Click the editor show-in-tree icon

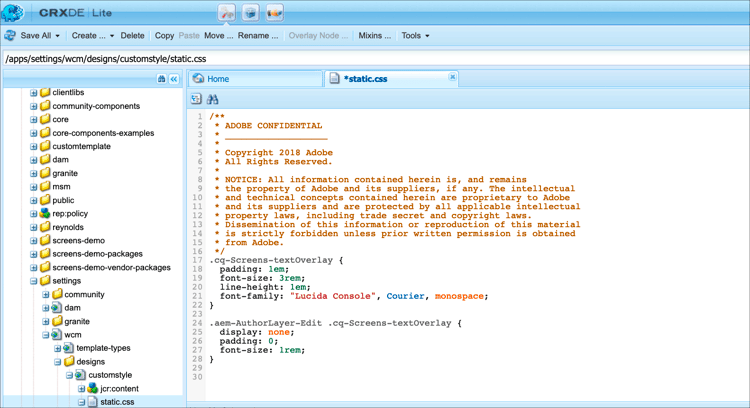click(196, 99)
